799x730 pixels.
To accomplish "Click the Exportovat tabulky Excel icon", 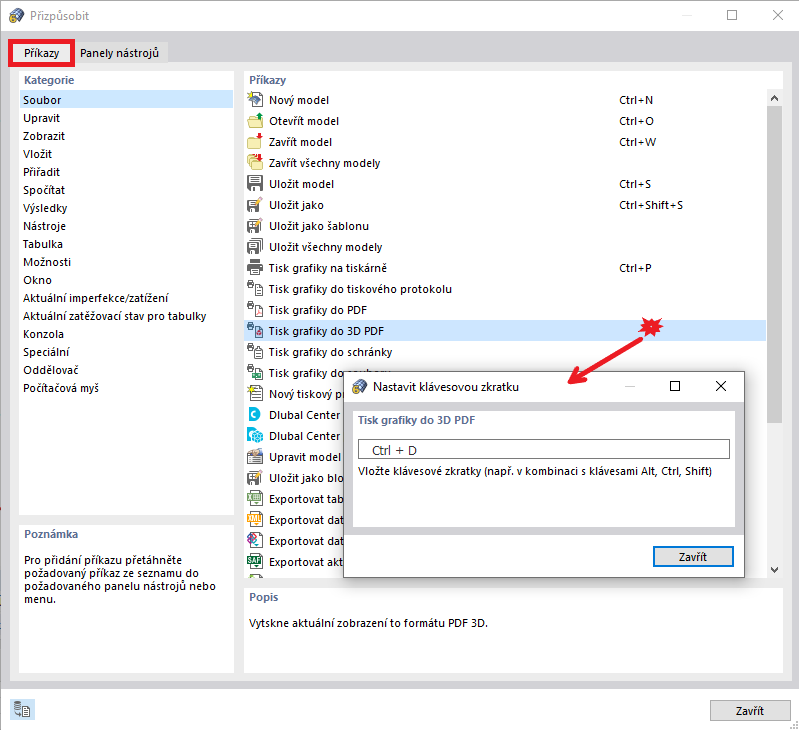I will (255, 498).
